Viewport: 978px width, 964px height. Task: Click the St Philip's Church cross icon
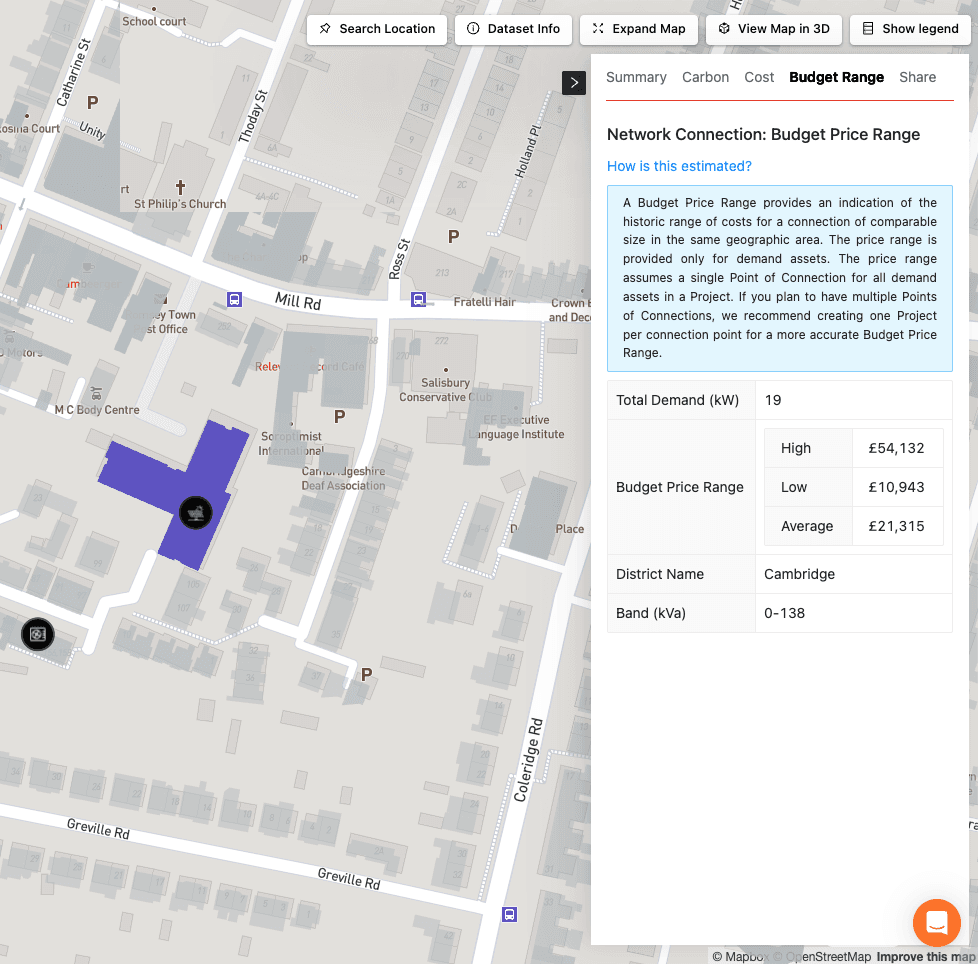181,187
